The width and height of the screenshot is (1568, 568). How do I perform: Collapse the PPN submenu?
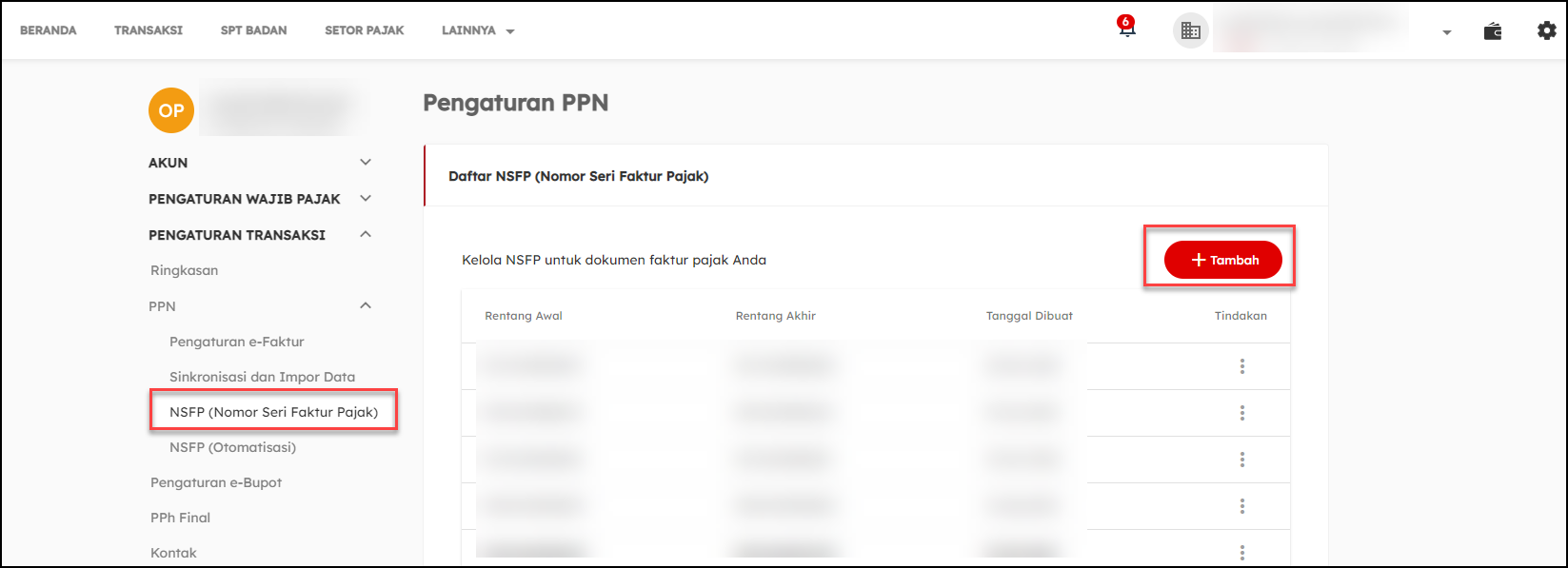(366, 306)
